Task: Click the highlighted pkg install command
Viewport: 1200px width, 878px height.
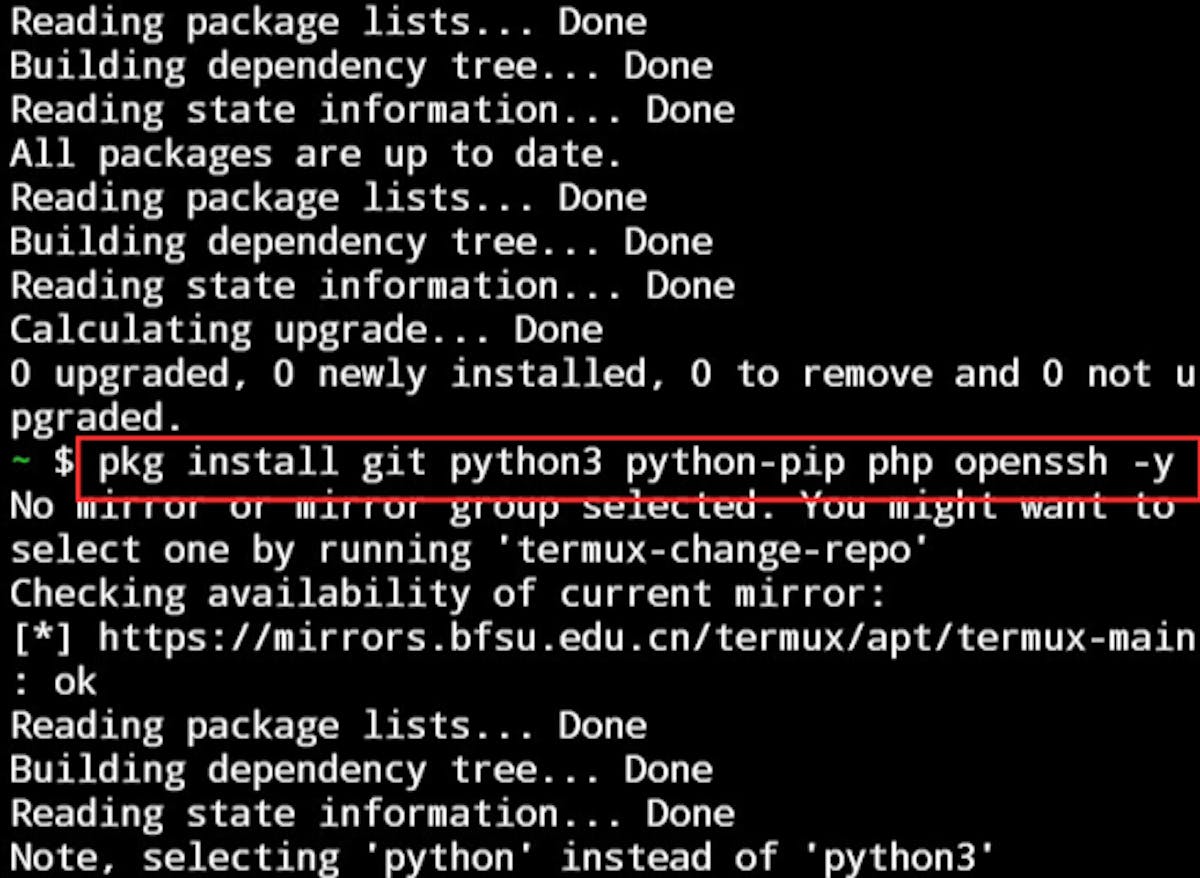Action: coord(636,464)
